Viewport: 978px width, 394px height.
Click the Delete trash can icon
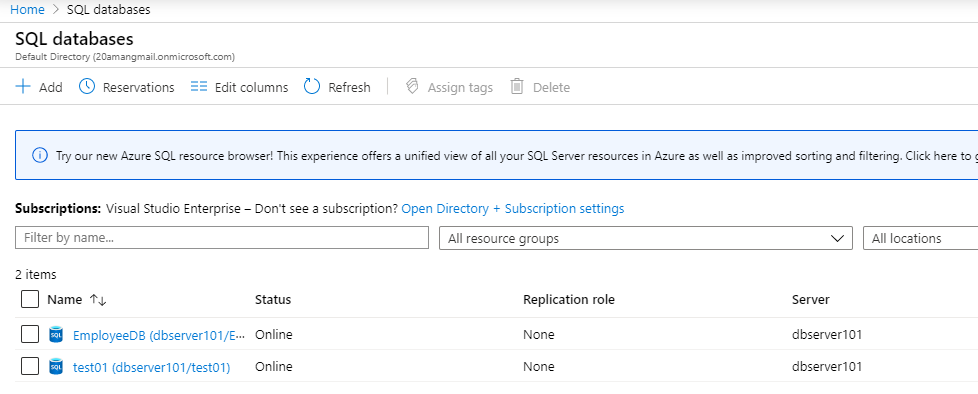coord(517,87)
